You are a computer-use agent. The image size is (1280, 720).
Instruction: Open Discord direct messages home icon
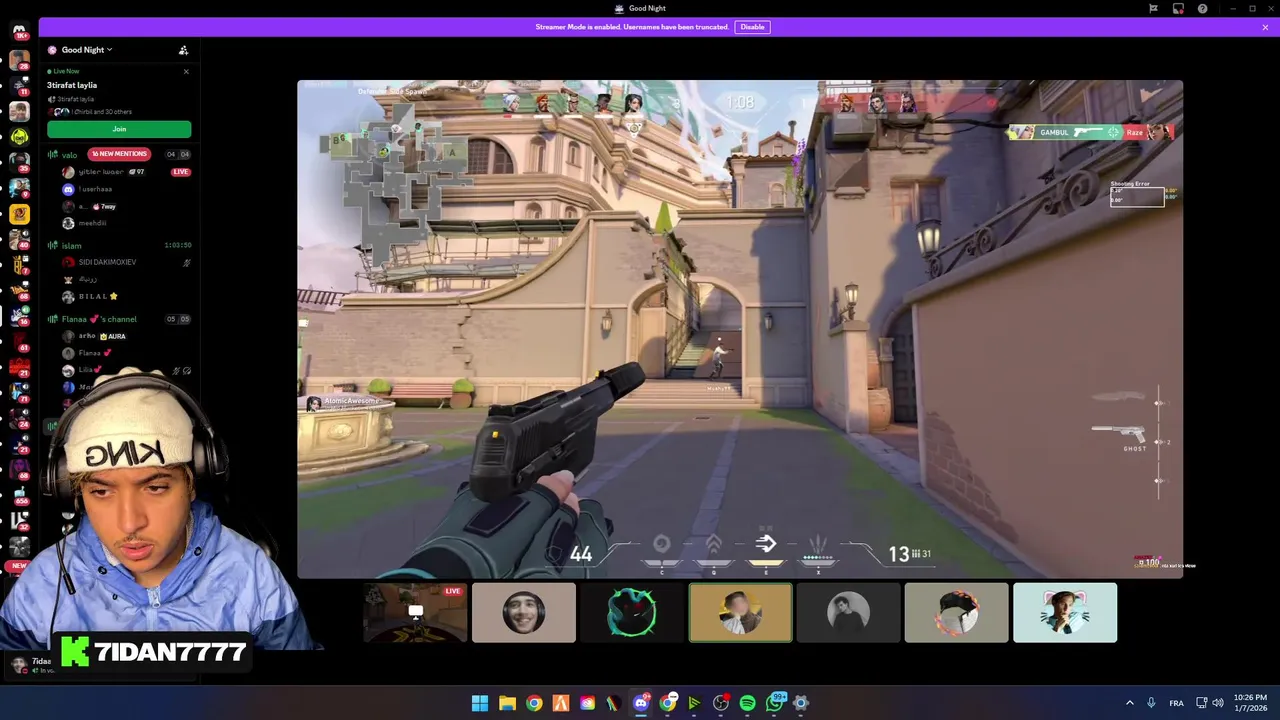tap(19, 30)
